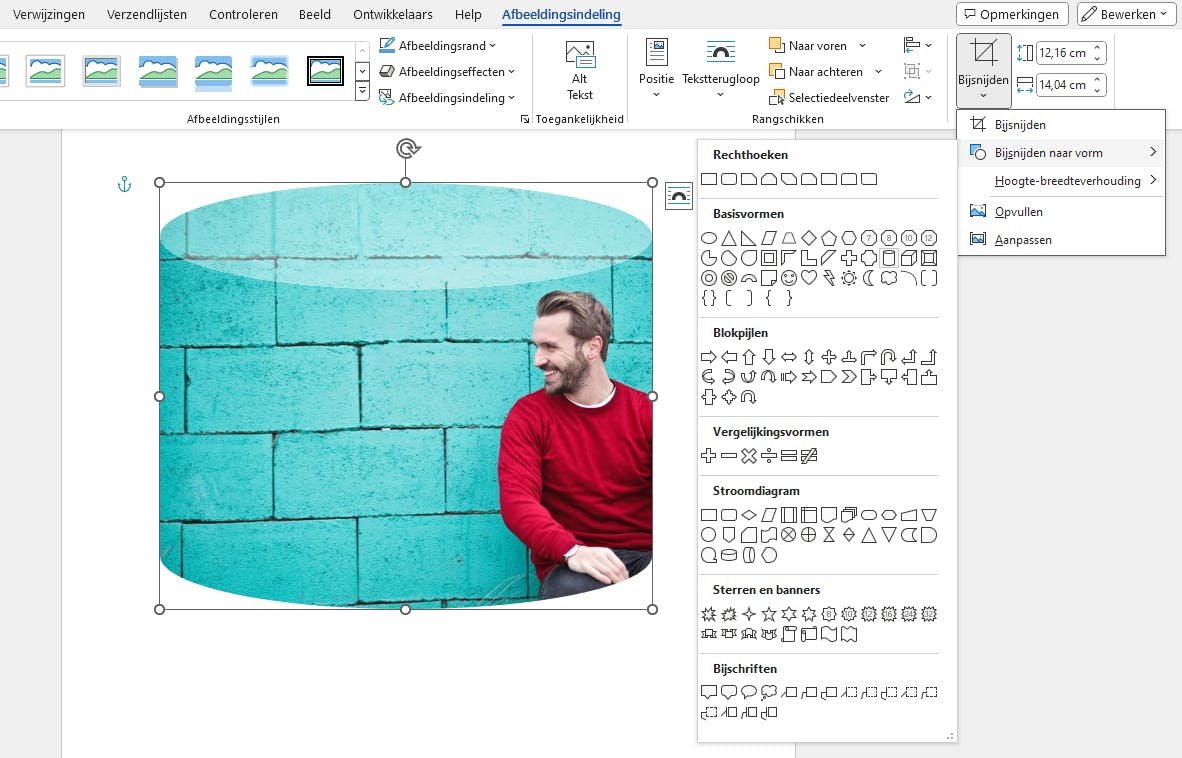Open the Selectiedeelvenster pane
Viewport: 1182px width, 758px height.
click(x=830, y=98)
